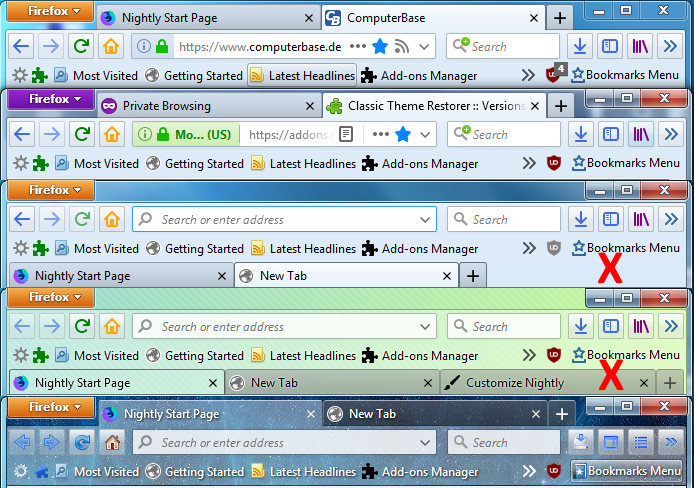This screenshot has height=488, width=694.
Task: Open the purple Firefox menu button
Action: point(51,99)
